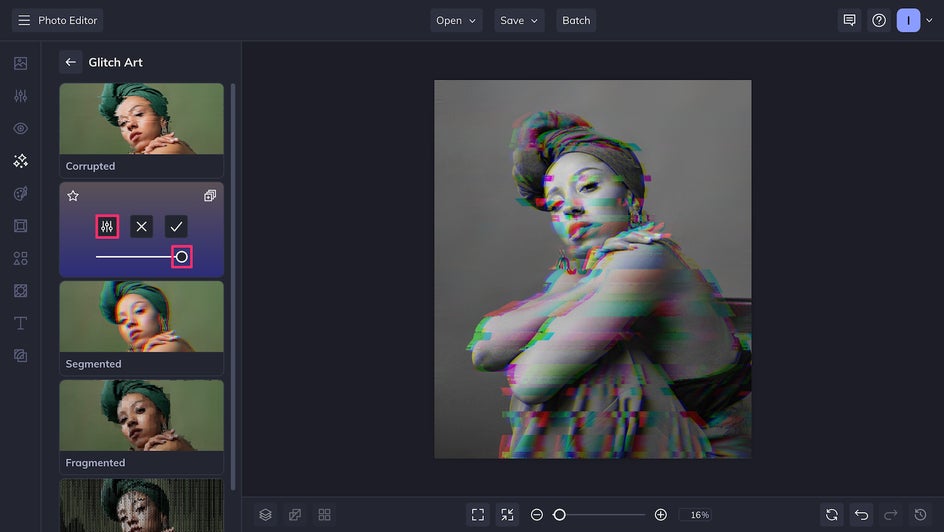944x532 pixels.
Task: Click the reset/refresh arrows icon
Action: 831,515
